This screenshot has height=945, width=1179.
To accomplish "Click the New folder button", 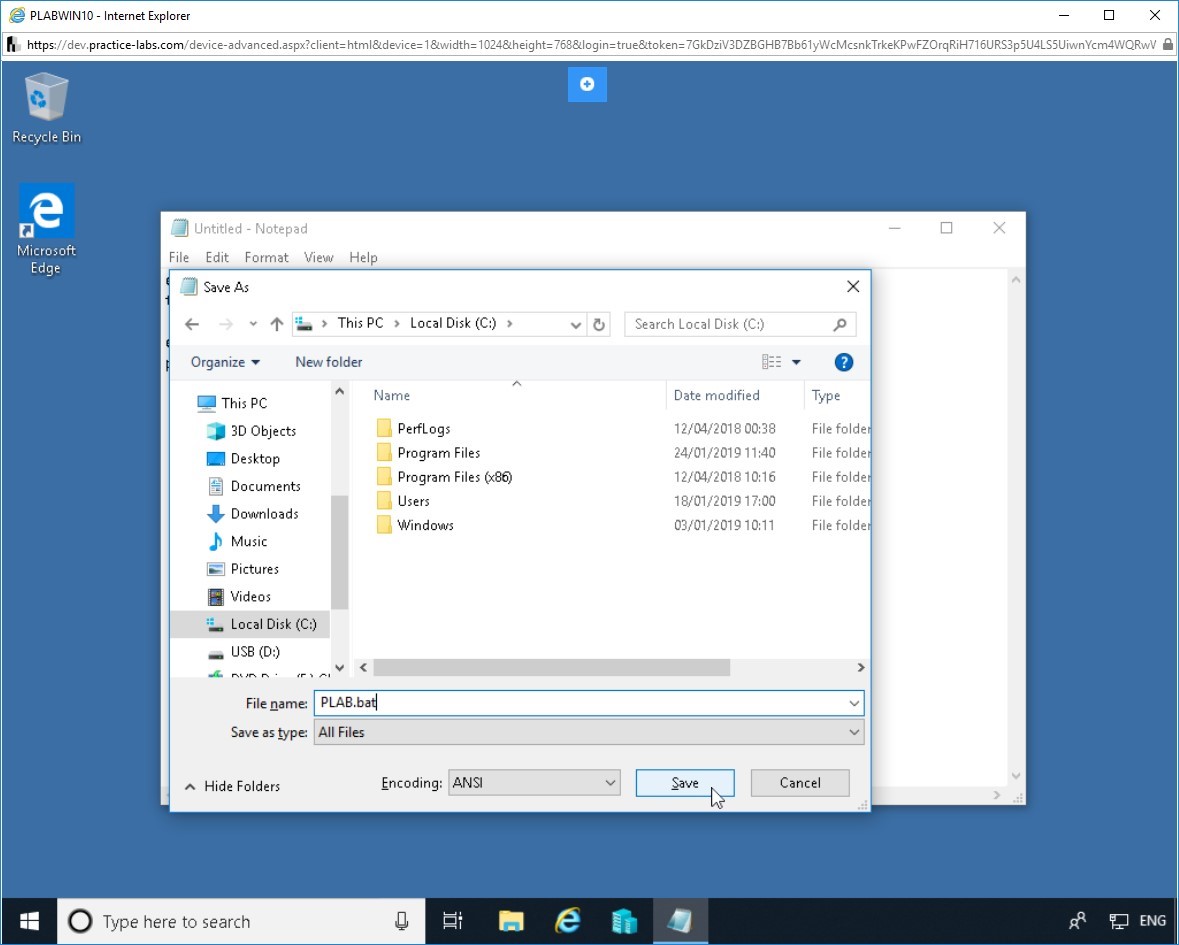I will 328,362.
